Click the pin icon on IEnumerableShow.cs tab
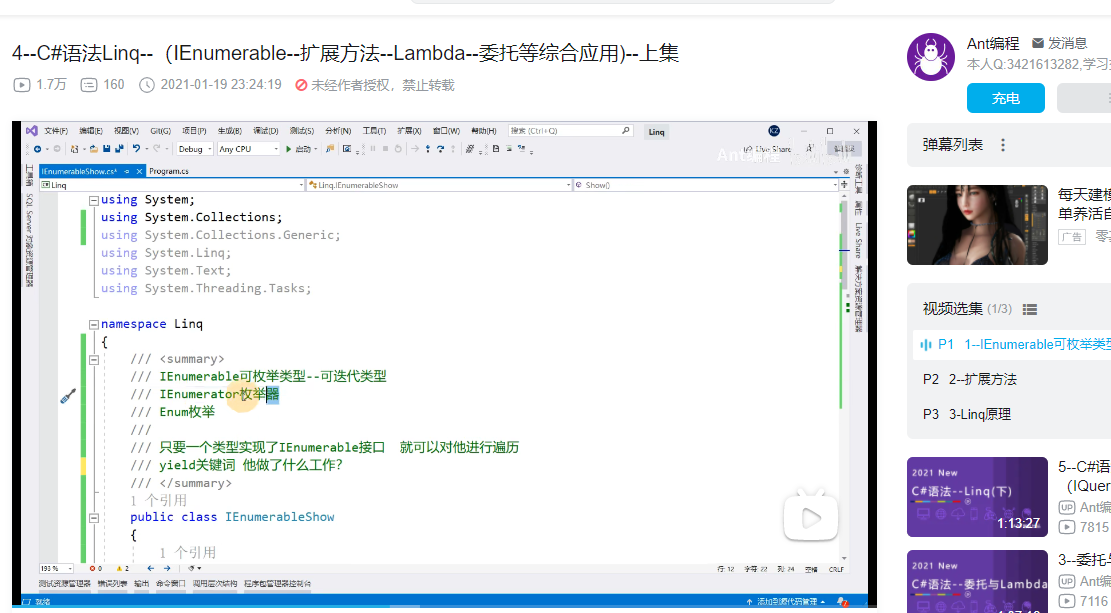Screen dimensions: 1111x613 point(127,171)
